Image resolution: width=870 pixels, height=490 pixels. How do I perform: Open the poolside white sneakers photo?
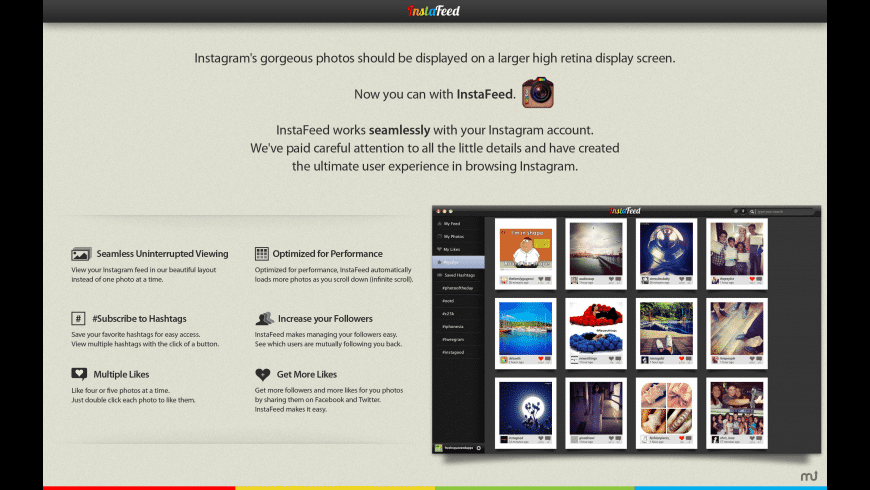666,329
